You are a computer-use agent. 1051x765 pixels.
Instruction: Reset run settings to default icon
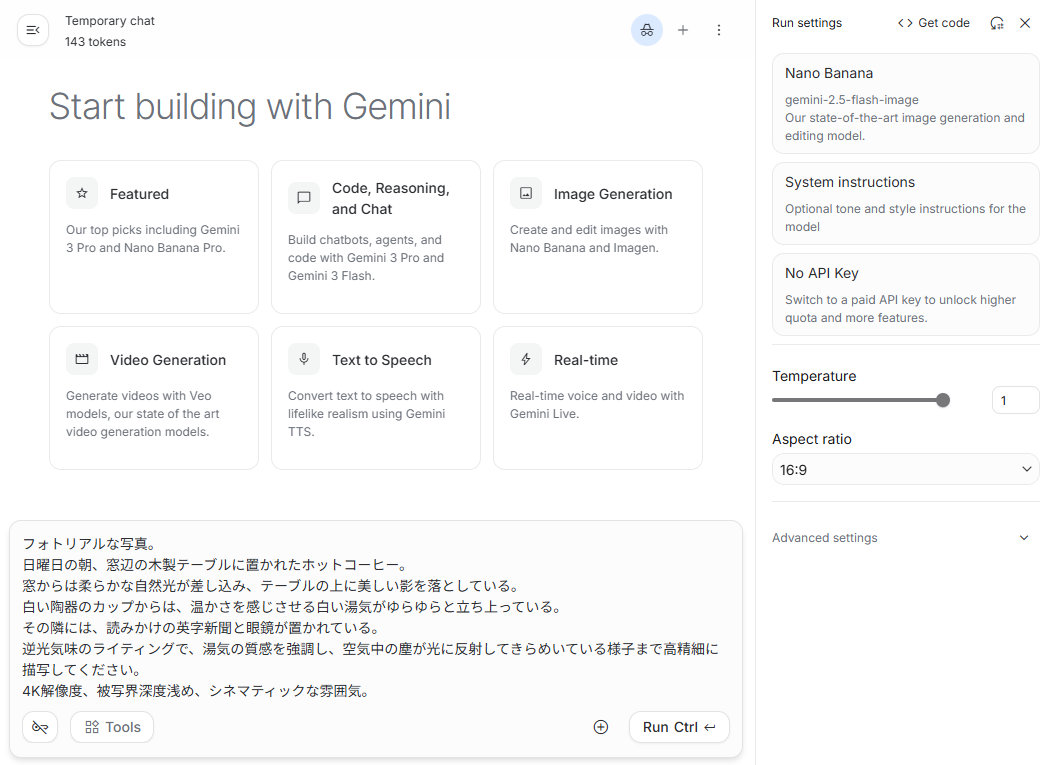[x=997, y=23]
